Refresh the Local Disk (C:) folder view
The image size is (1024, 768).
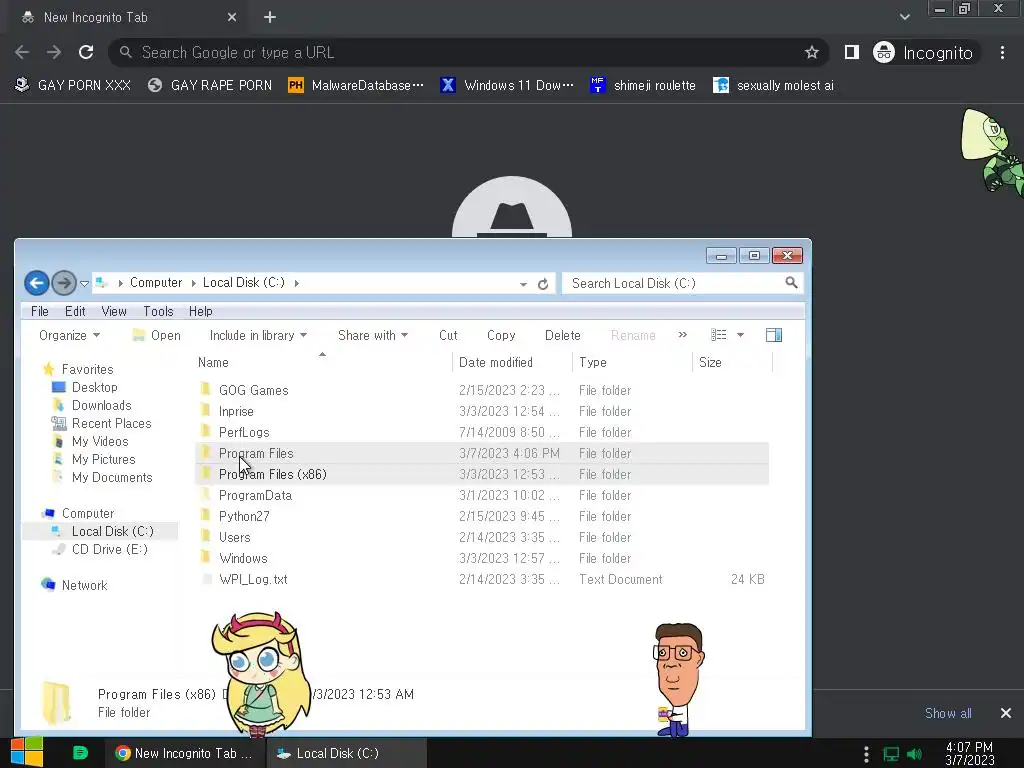click(543, 284)
